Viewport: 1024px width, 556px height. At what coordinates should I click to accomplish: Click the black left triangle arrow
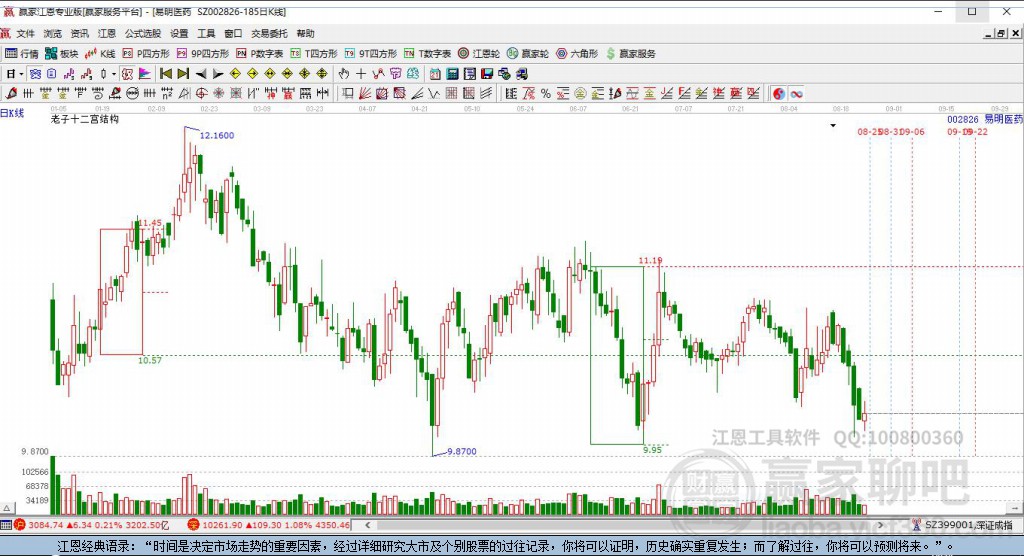[201, 74]
